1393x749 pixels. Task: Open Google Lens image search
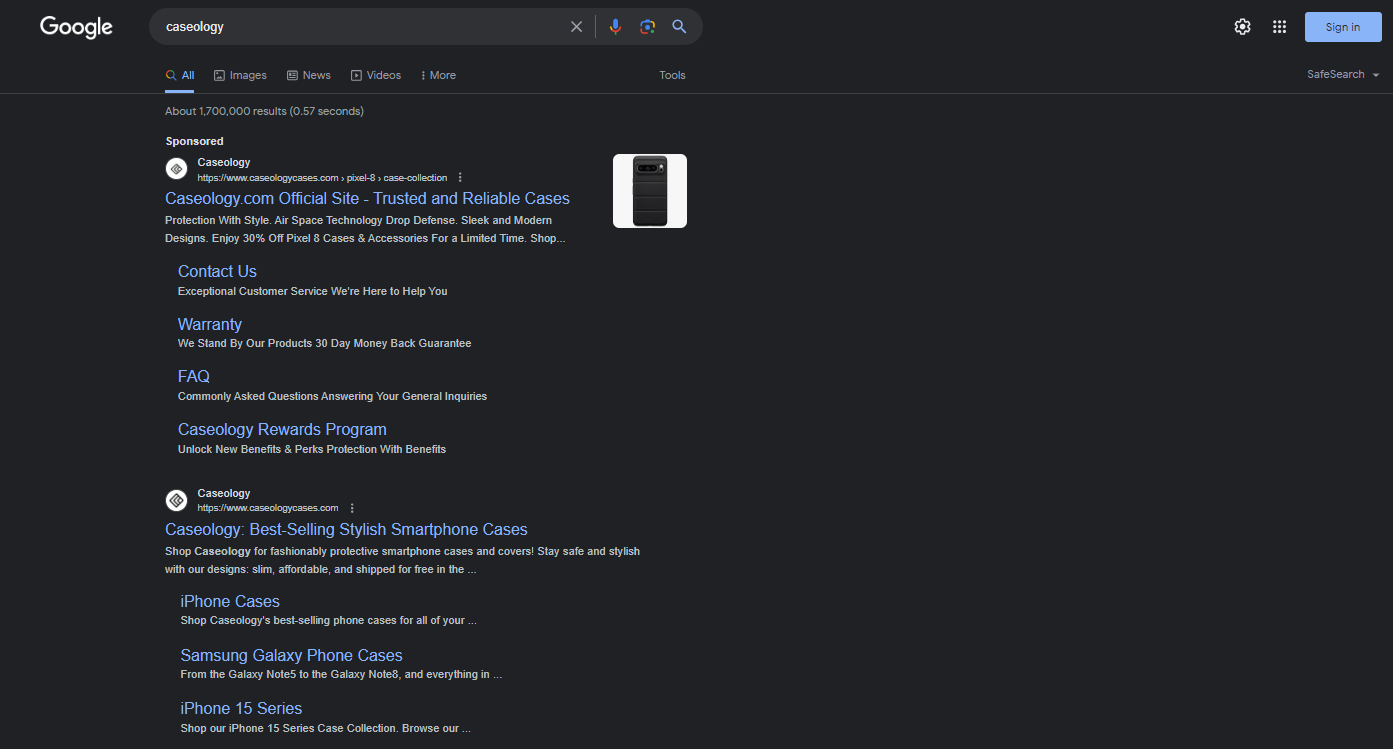pos(647,27)
